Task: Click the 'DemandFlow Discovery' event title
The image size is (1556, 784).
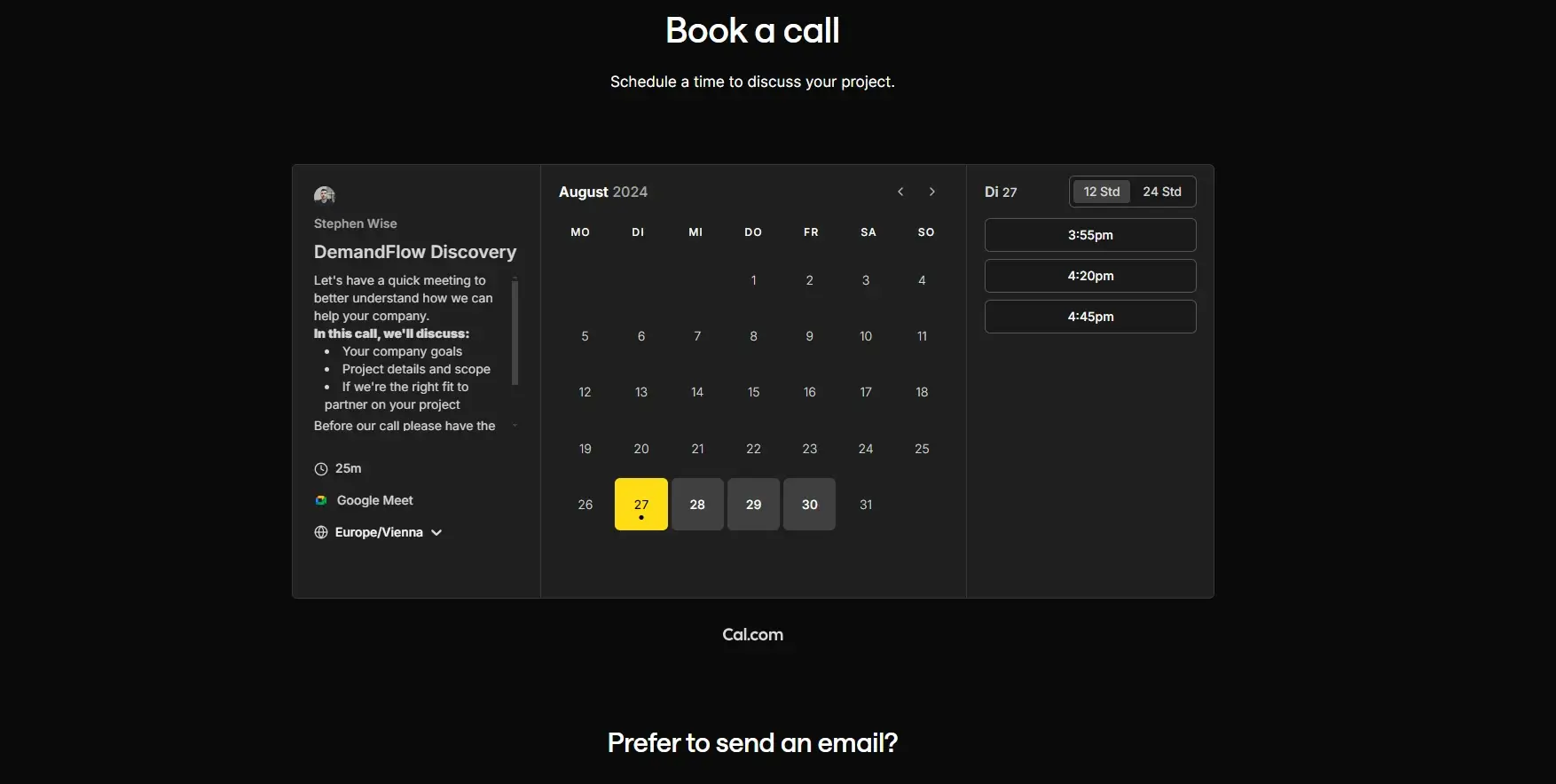Action: [x=414, y=252]
